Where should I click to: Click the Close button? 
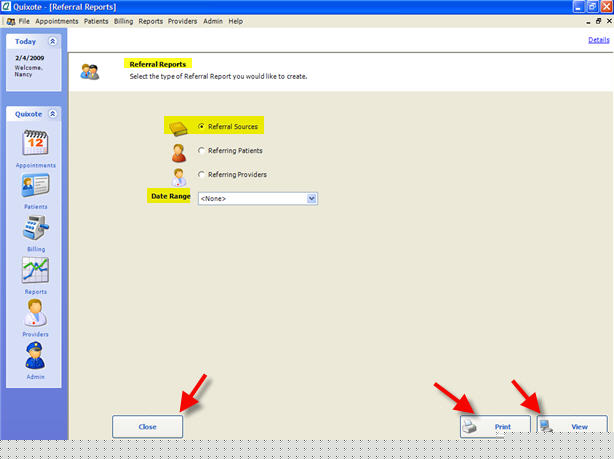click(148, 426)
